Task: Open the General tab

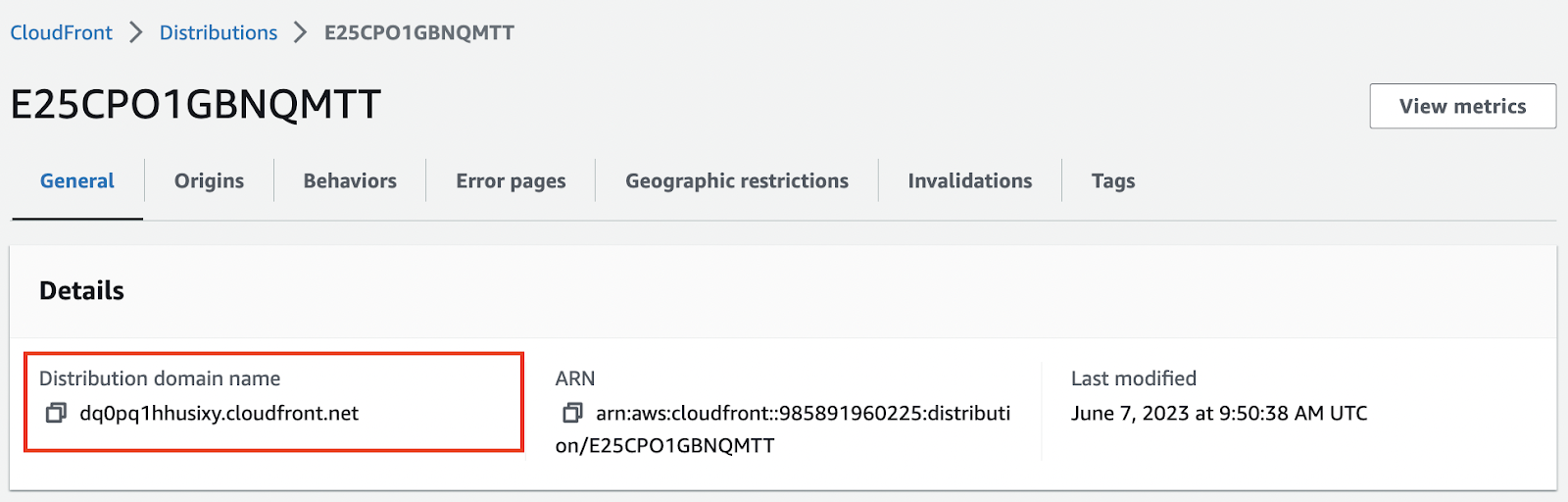Action: pos(77,181)
